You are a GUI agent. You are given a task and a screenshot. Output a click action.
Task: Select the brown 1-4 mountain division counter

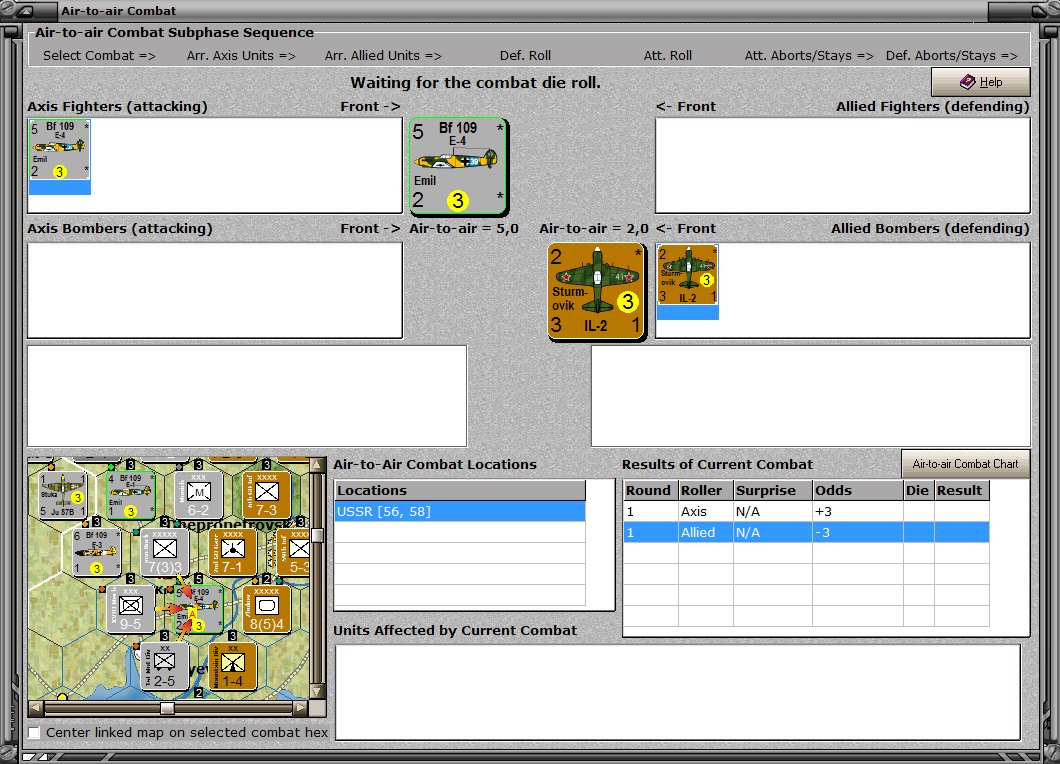click(x=233, y=666)
